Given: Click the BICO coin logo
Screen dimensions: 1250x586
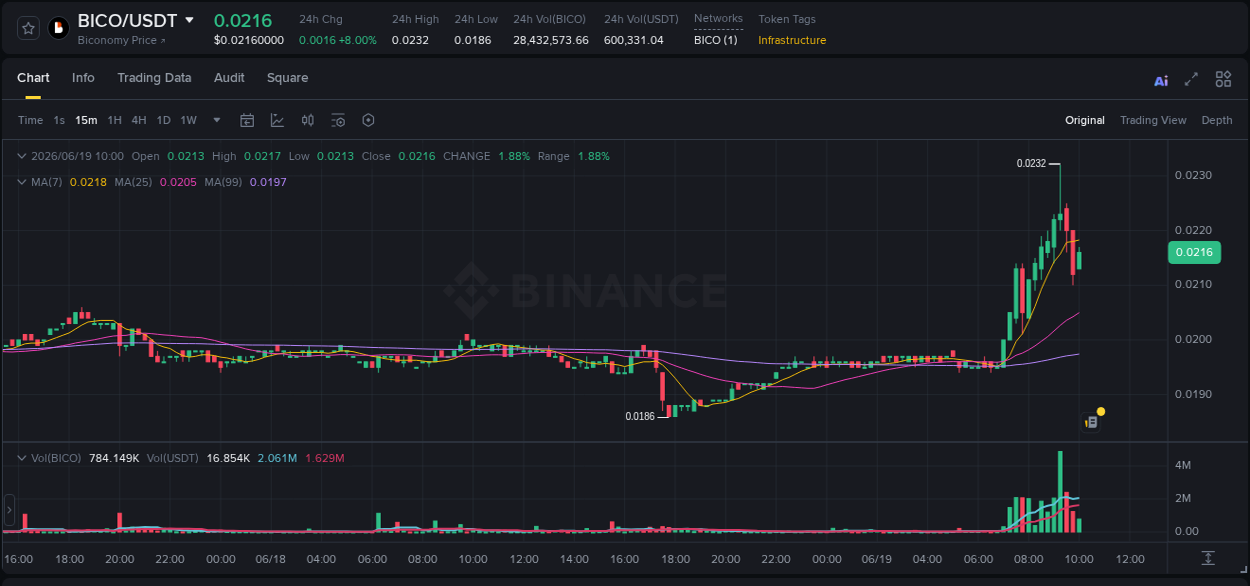Looking at the screenshot, I should point(58,28).
